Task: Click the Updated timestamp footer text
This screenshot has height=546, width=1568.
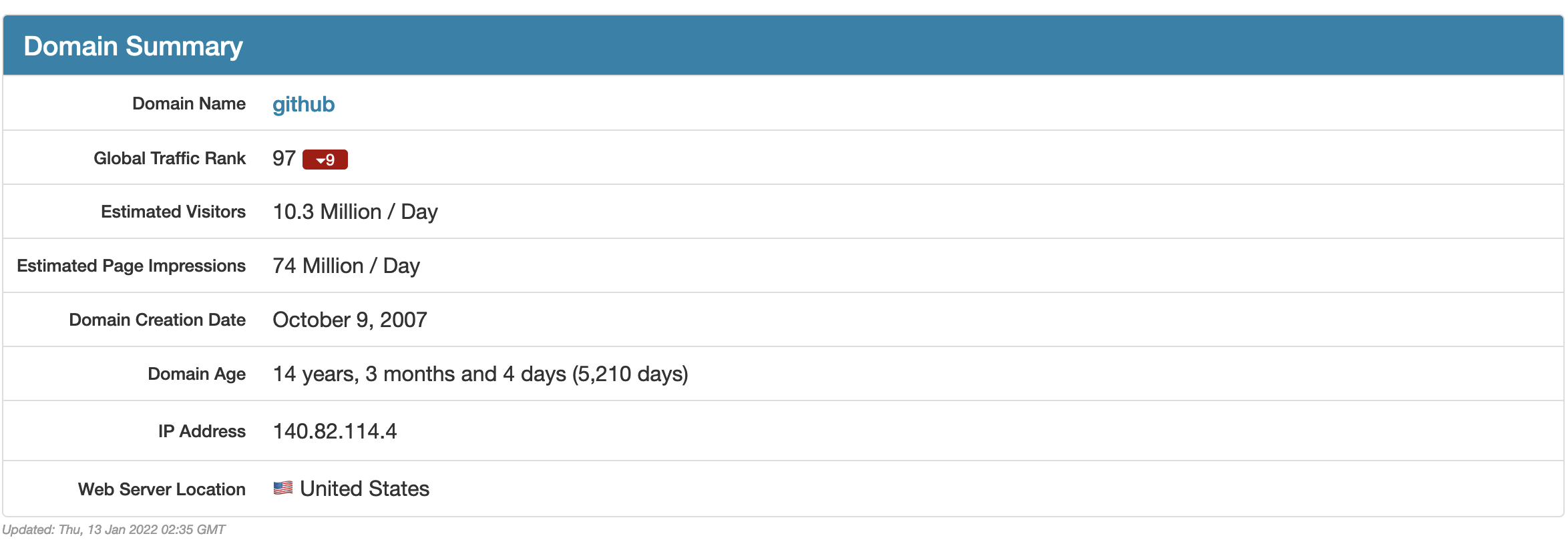Action: point(114,529)
